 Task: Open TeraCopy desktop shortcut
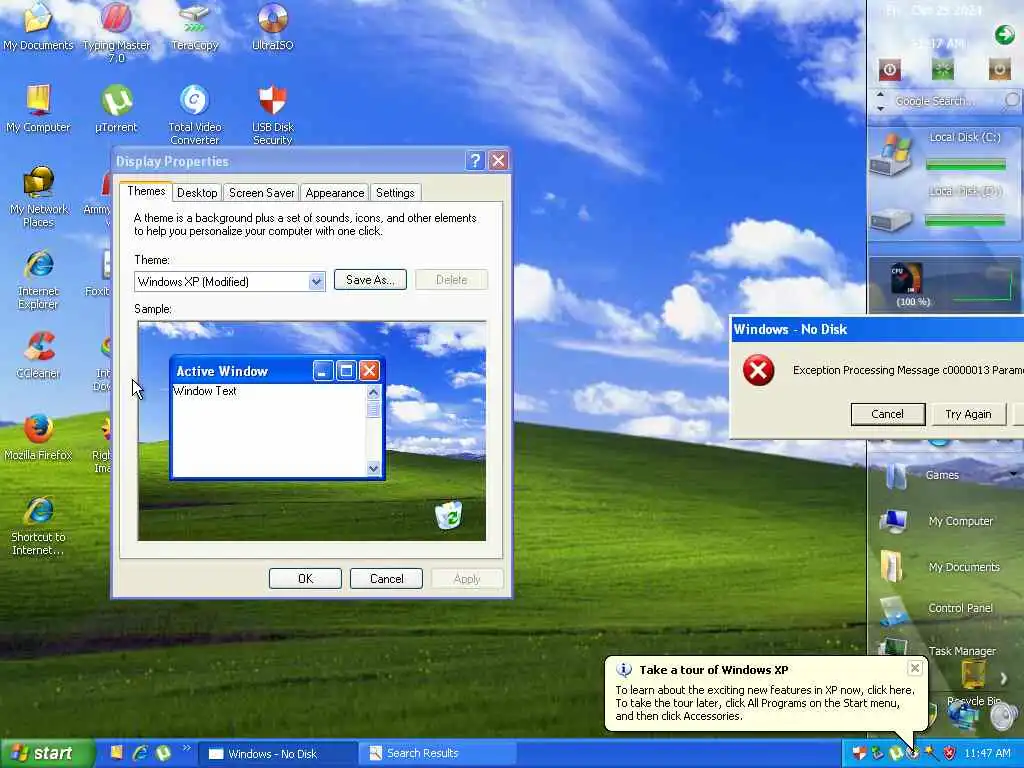click(x=195, y=26)
